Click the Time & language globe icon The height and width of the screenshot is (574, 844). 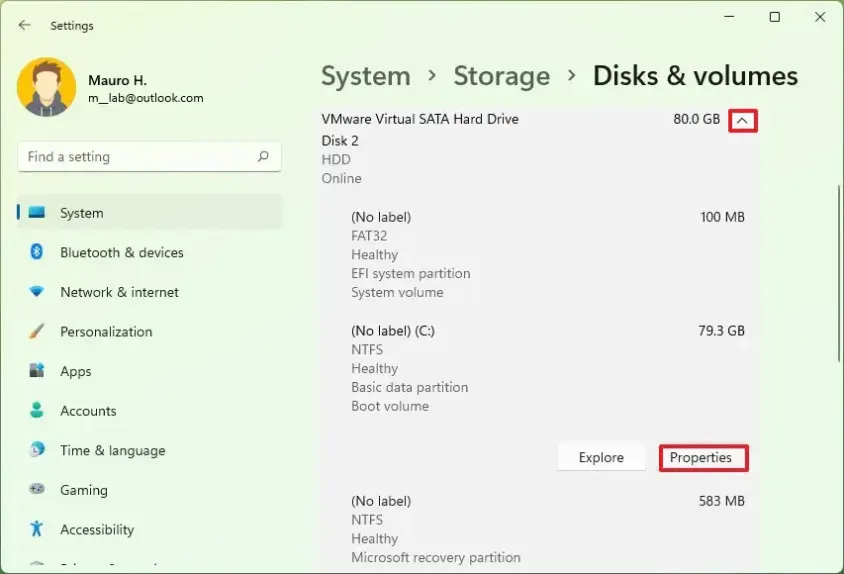click(x=37, y=450)
